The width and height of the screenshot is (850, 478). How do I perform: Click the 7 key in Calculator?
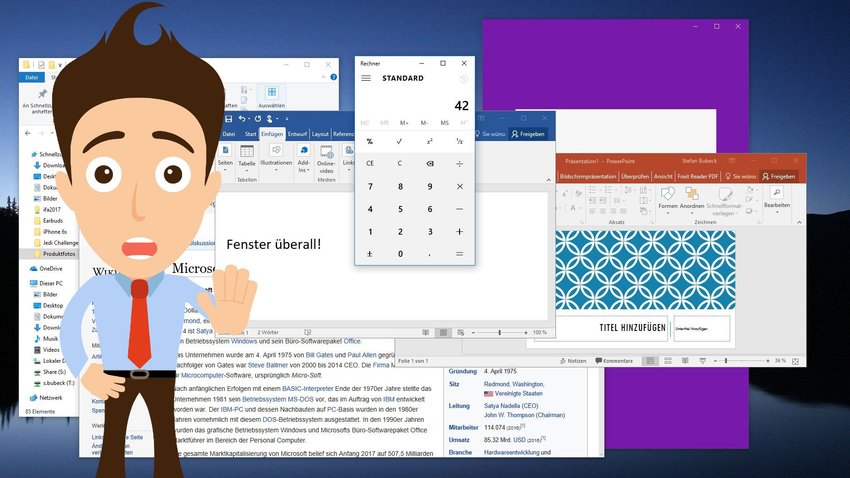tap(370, 186)
